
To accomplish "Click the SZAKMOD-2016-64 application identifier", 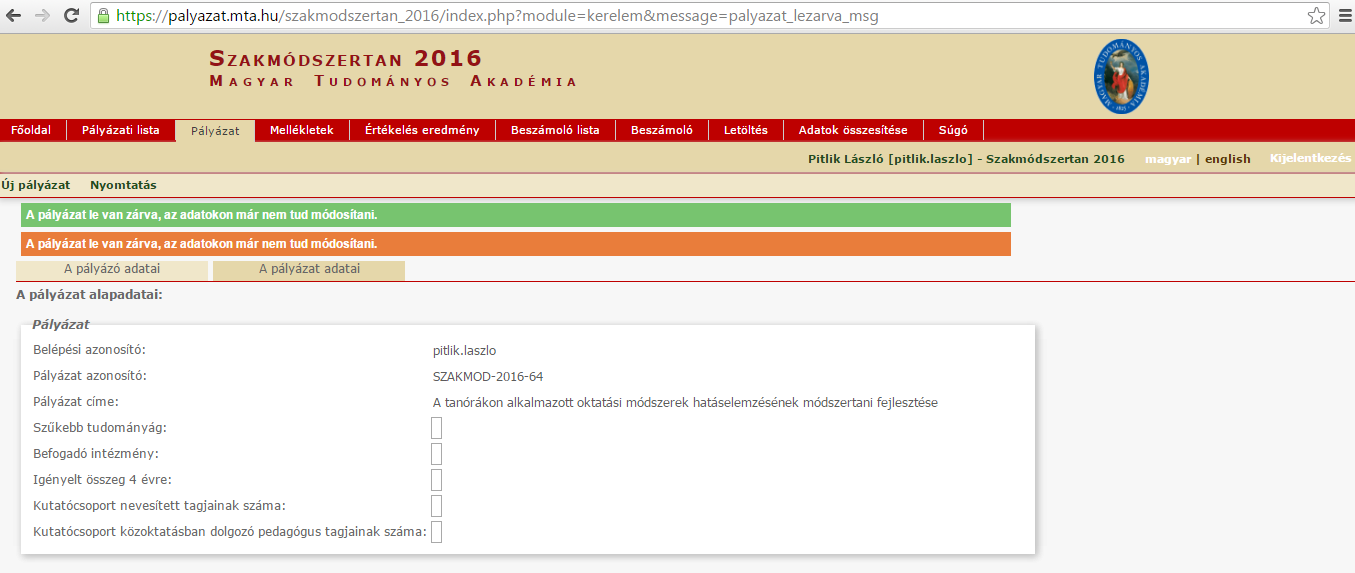I will [488, 377].
